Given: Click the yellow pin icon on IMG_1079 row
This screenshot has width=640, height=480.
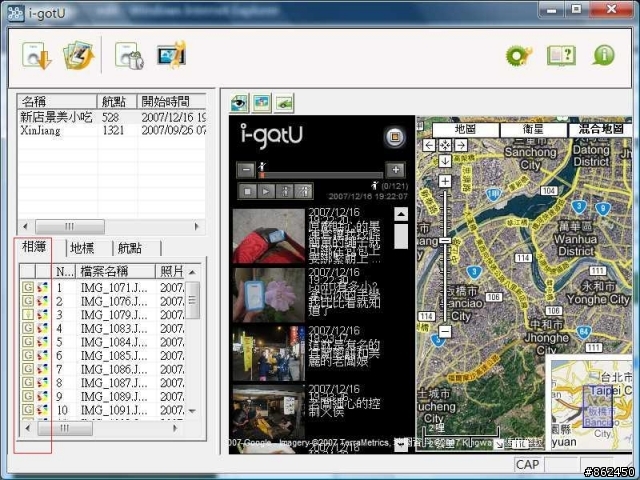Looking at the screenshot, I should pyautogui.click(x=27, y=315).
